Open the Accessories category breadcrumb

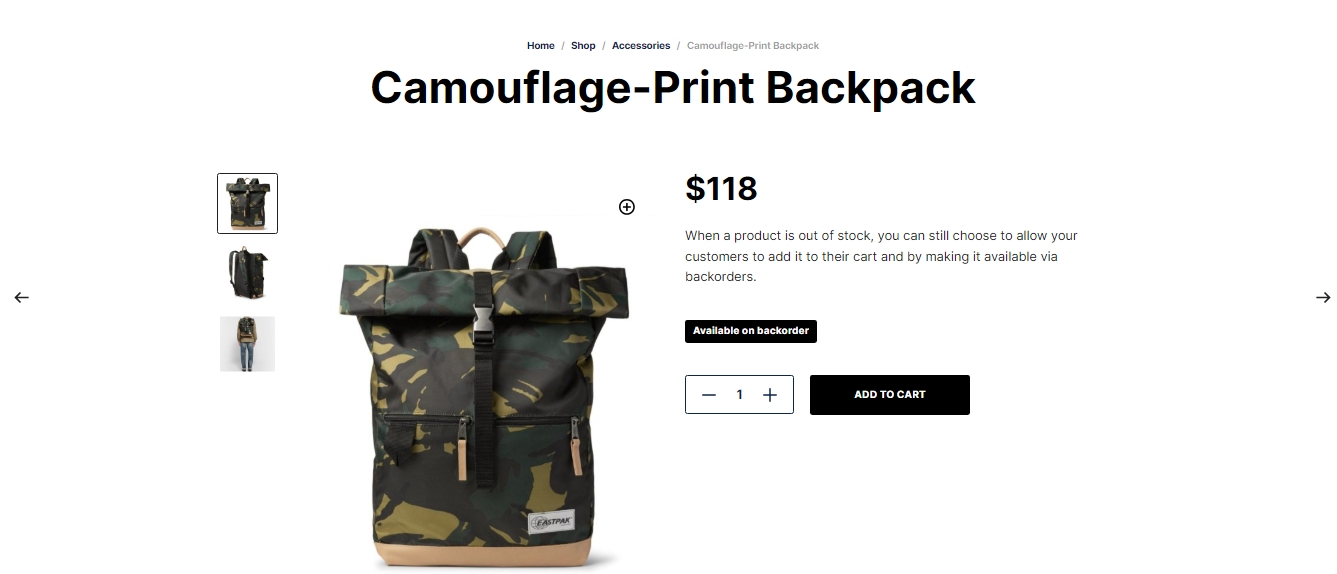coord(641,46)
